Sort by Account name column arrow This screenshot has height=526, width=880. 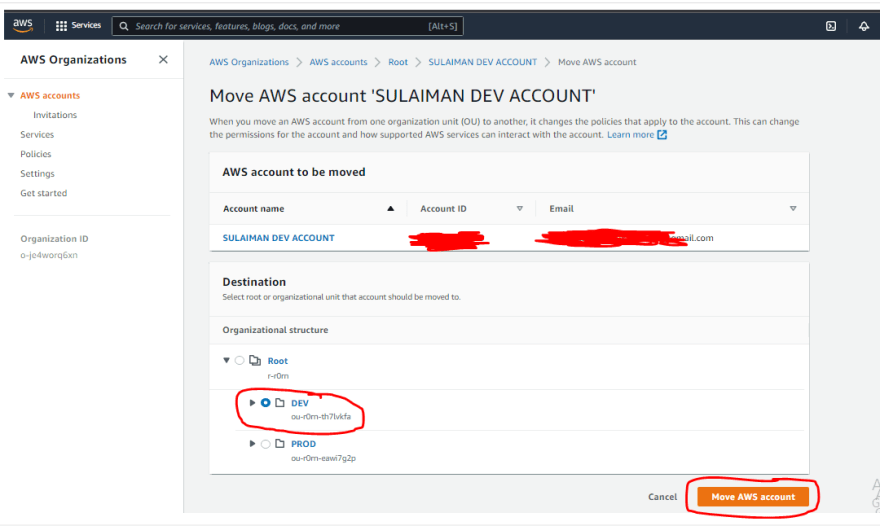pos(391,209)
